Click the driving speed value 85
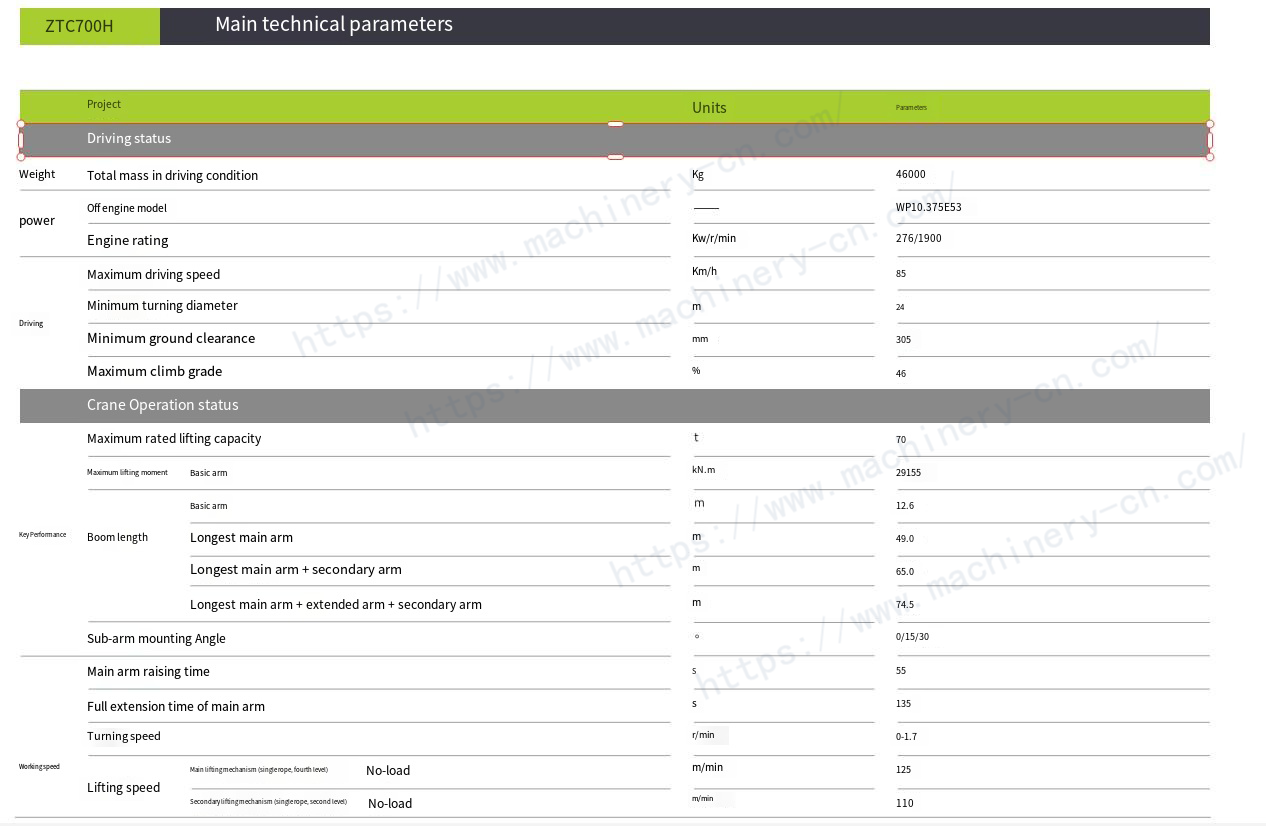Image resolution: width=1266 pixels, height=826 pixels. coord(902,273)
